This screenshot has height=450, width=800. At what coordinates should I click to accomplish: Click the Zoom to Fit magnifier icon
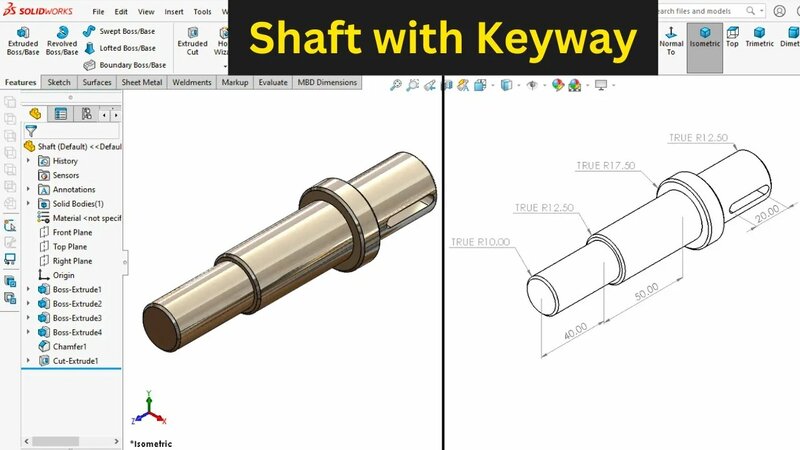(395, 85)
